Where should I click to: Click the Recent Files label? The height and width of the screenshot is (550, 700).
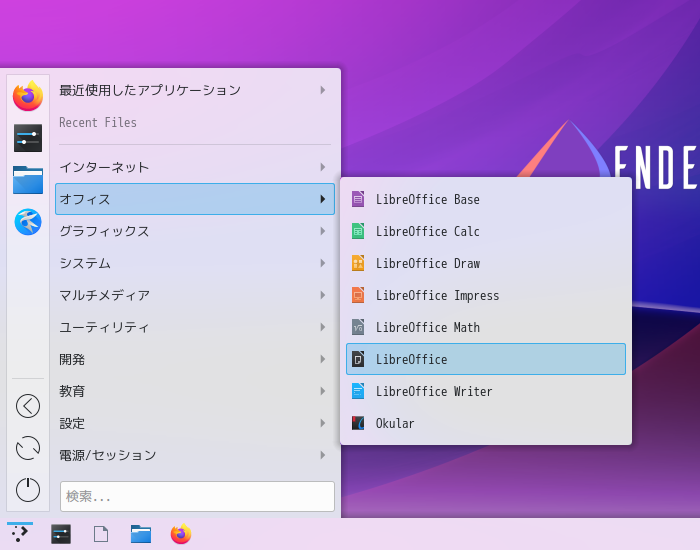98,122
